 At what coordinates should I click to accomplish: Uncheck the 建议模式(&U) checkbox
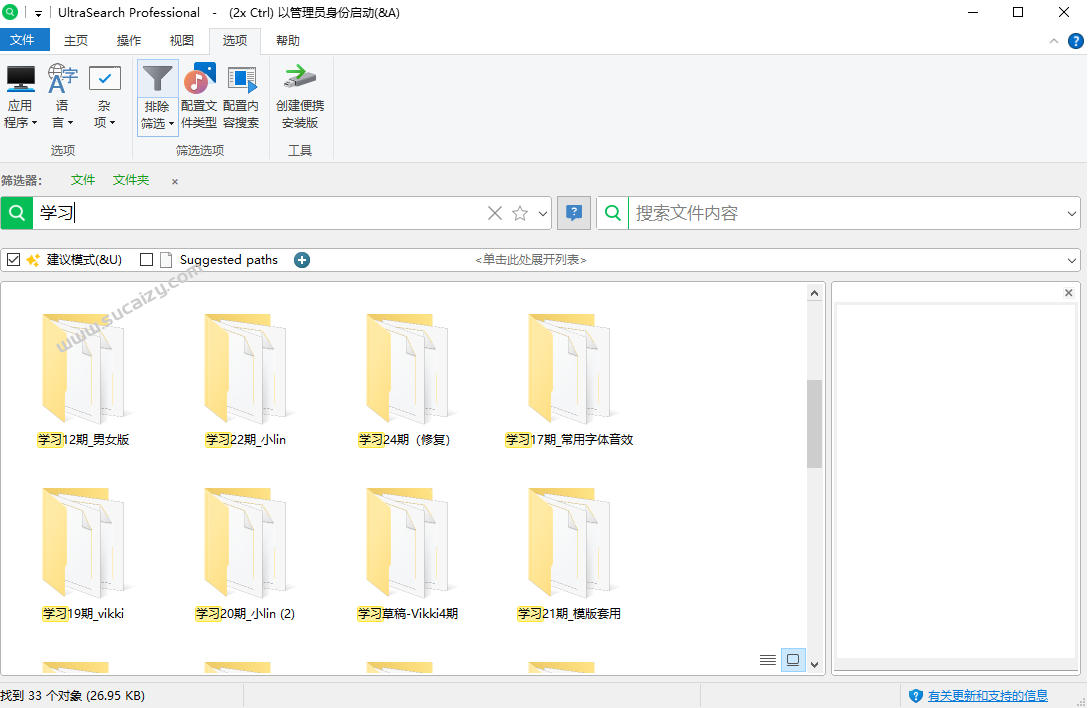(13, 259)
